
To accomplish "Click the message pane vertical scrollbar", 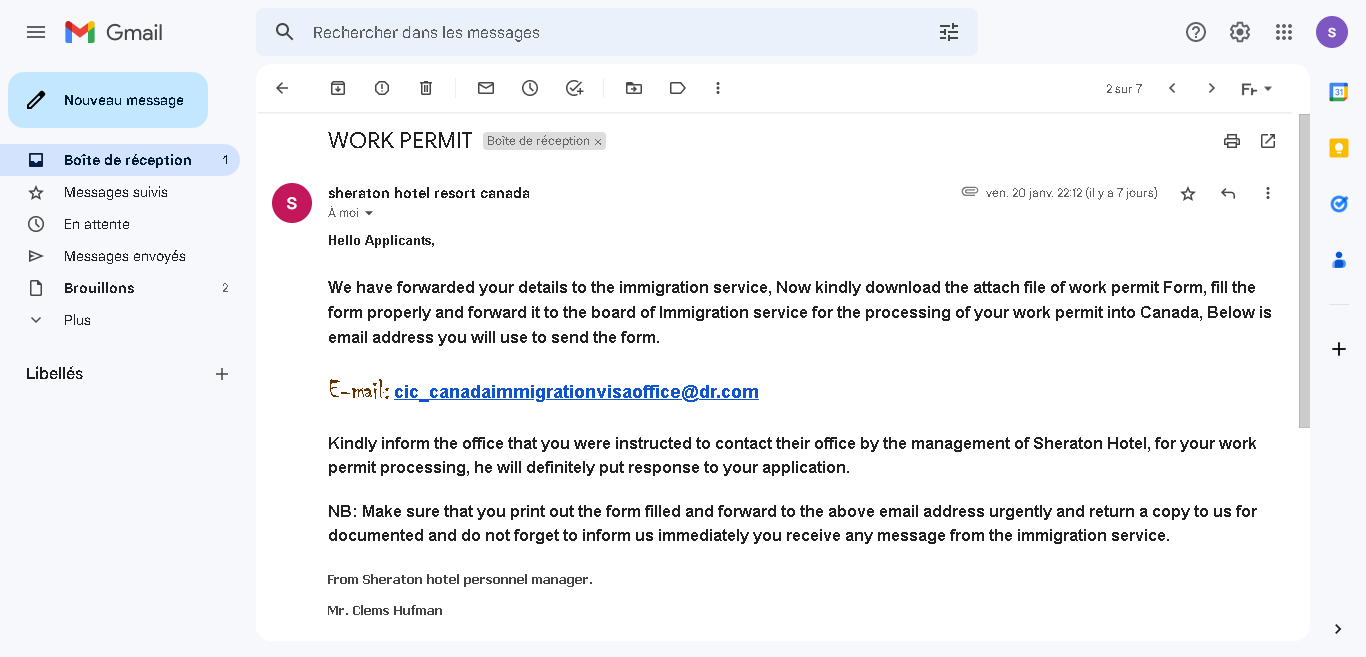I will [x=1303, y=270].
